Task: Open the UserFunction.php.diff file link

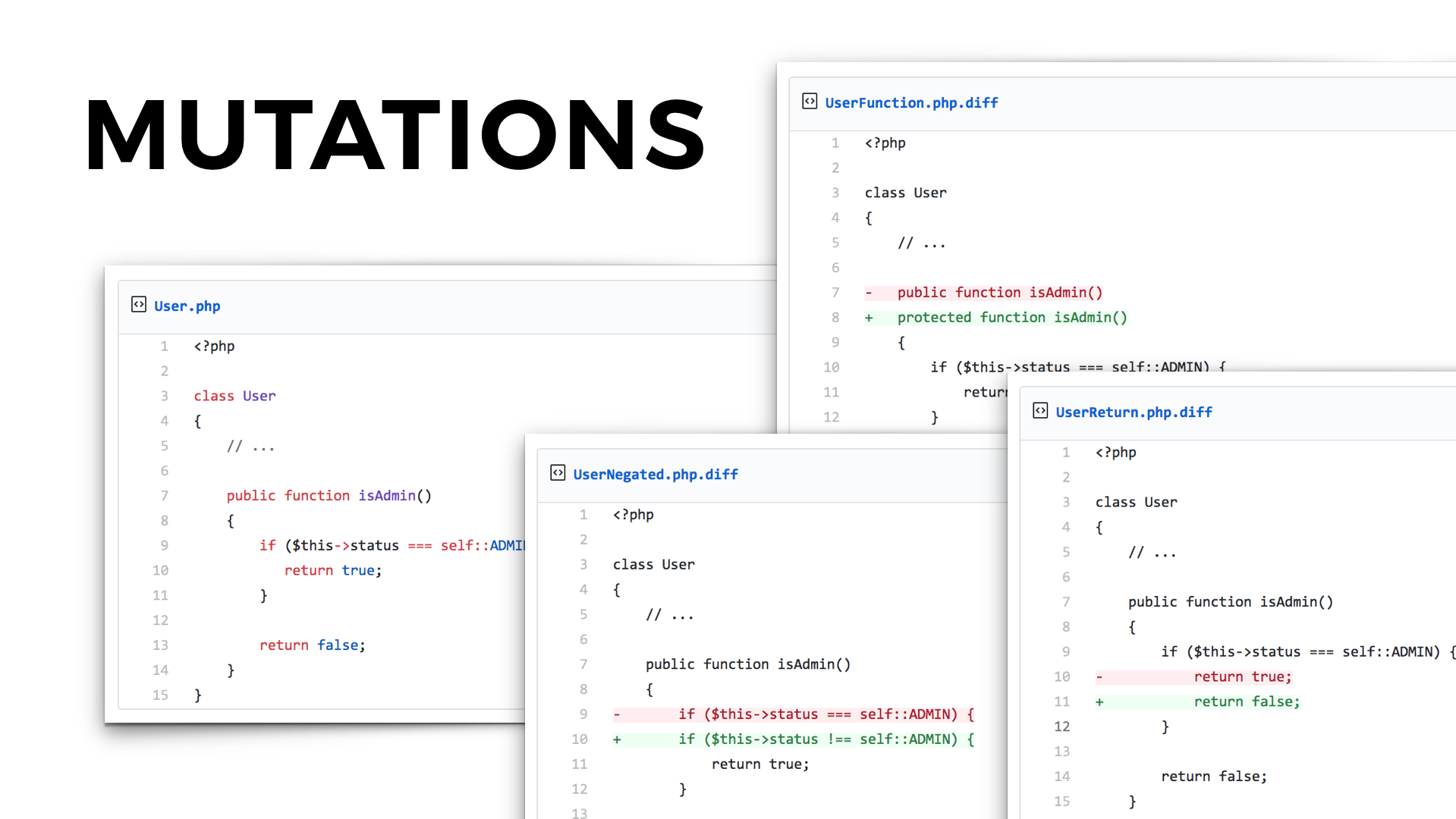Action: (911, 102)
